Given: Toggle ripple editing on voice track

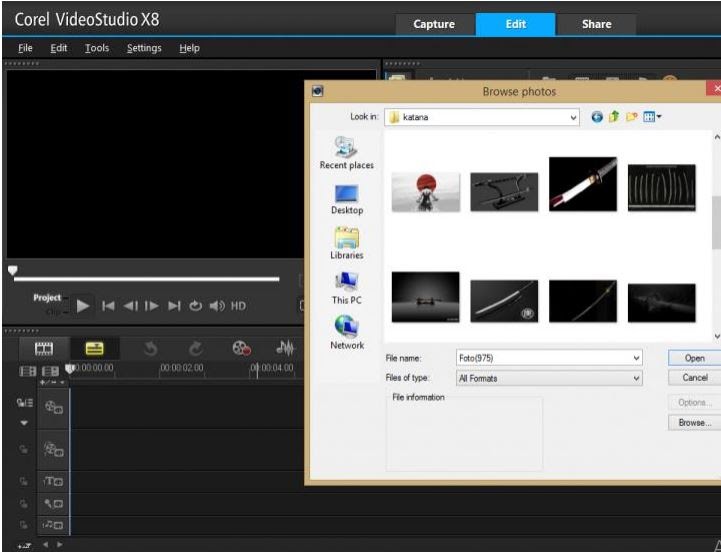Looking at the screenshot, I should click(23, 504).
